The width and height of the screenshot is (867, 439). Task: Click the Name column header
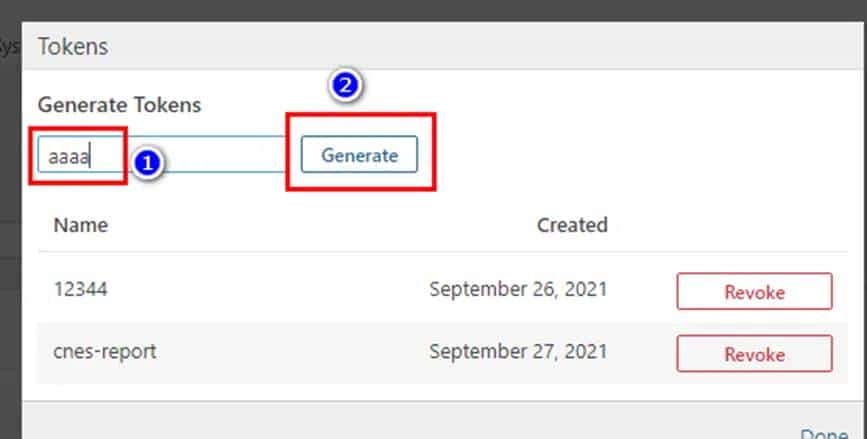click(x=80, y=224)
